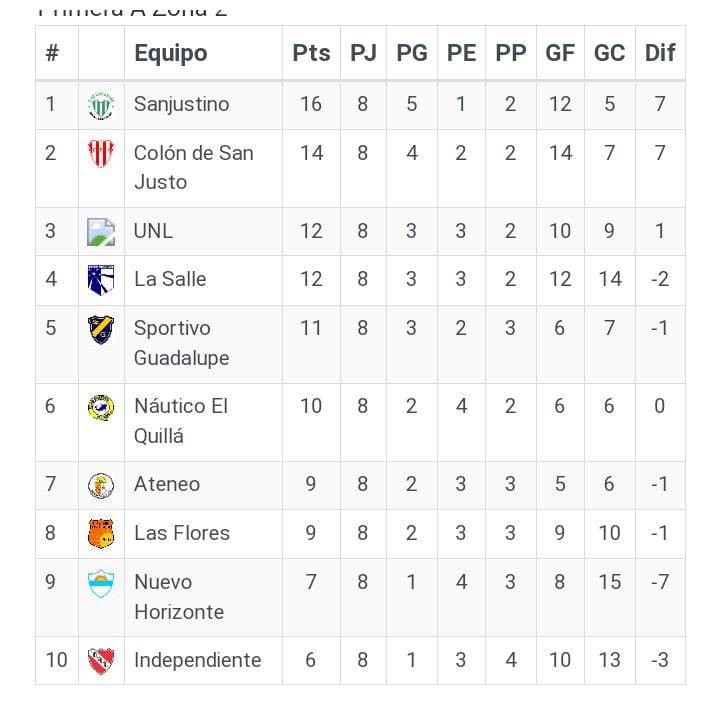712x702 pixels.
Task: Sort table by Pts column header
Action: click(x=311, y=53)
